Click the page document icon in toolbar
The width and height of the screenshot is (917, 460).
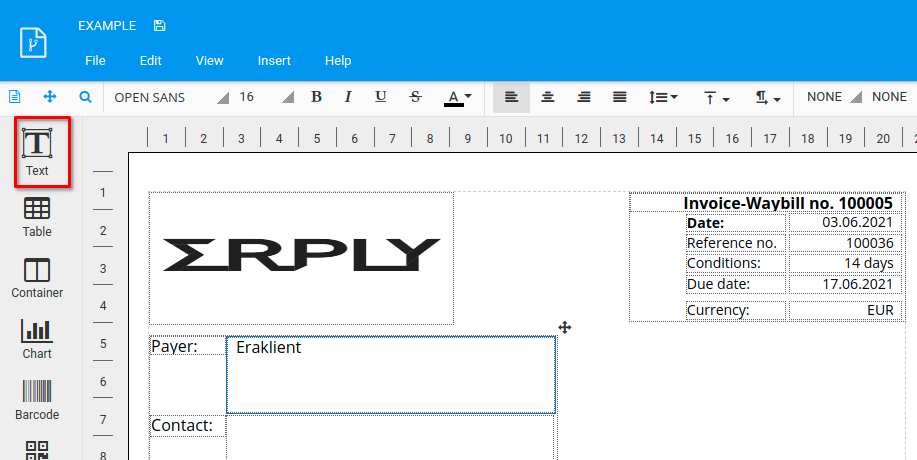(x=15, y=97)
